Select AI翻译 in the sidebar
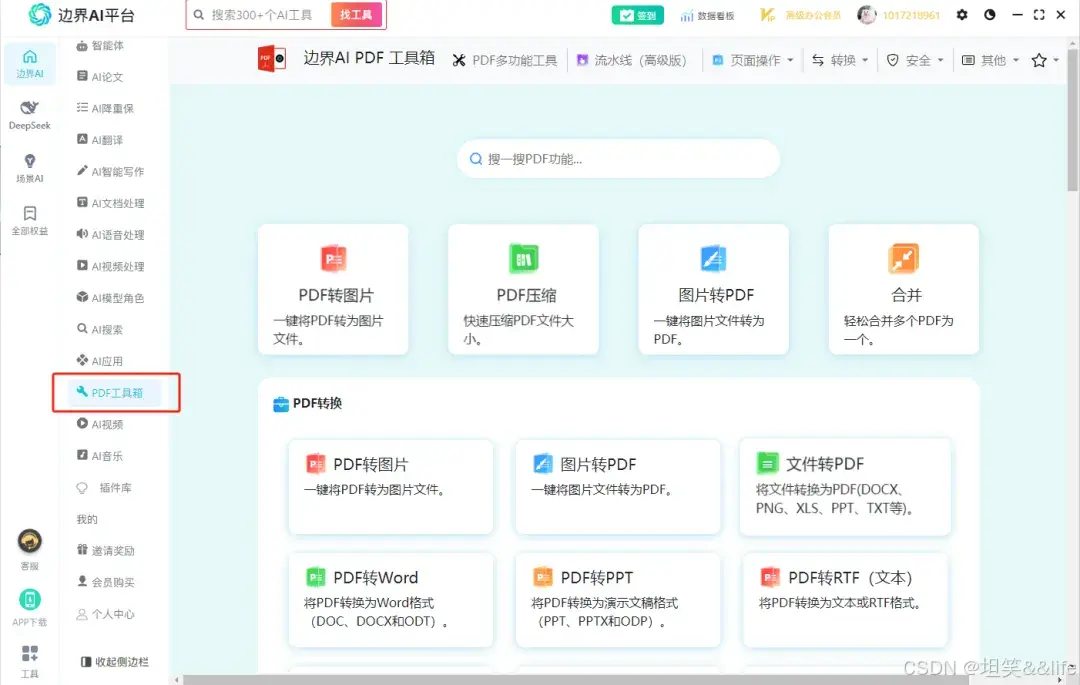This screenshot has height=685, width=1080. (101, 140)
